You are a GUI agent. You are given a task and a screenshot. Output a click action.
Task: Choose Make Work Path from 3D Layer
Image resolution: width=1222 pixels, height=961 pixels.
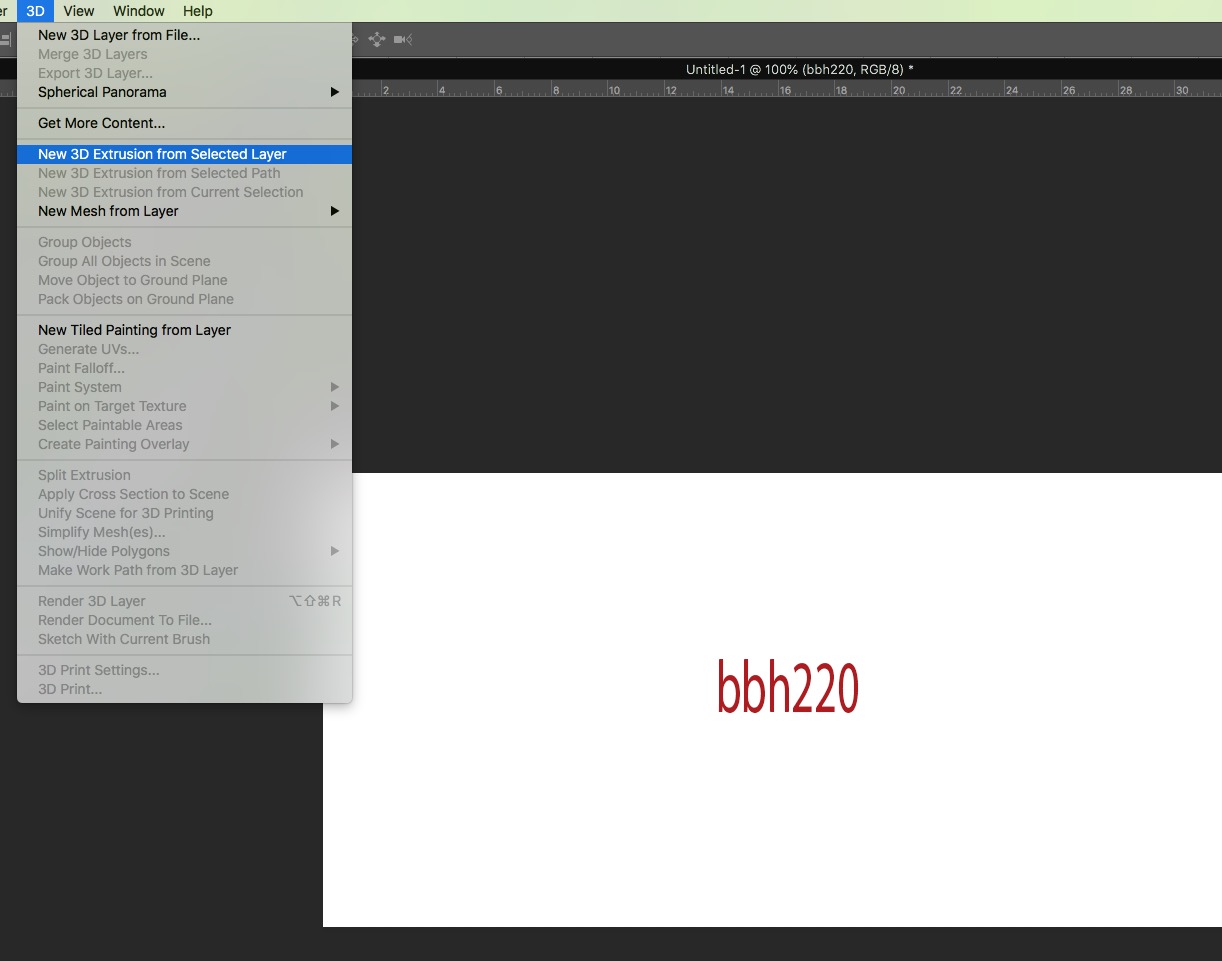coord(184,570)
